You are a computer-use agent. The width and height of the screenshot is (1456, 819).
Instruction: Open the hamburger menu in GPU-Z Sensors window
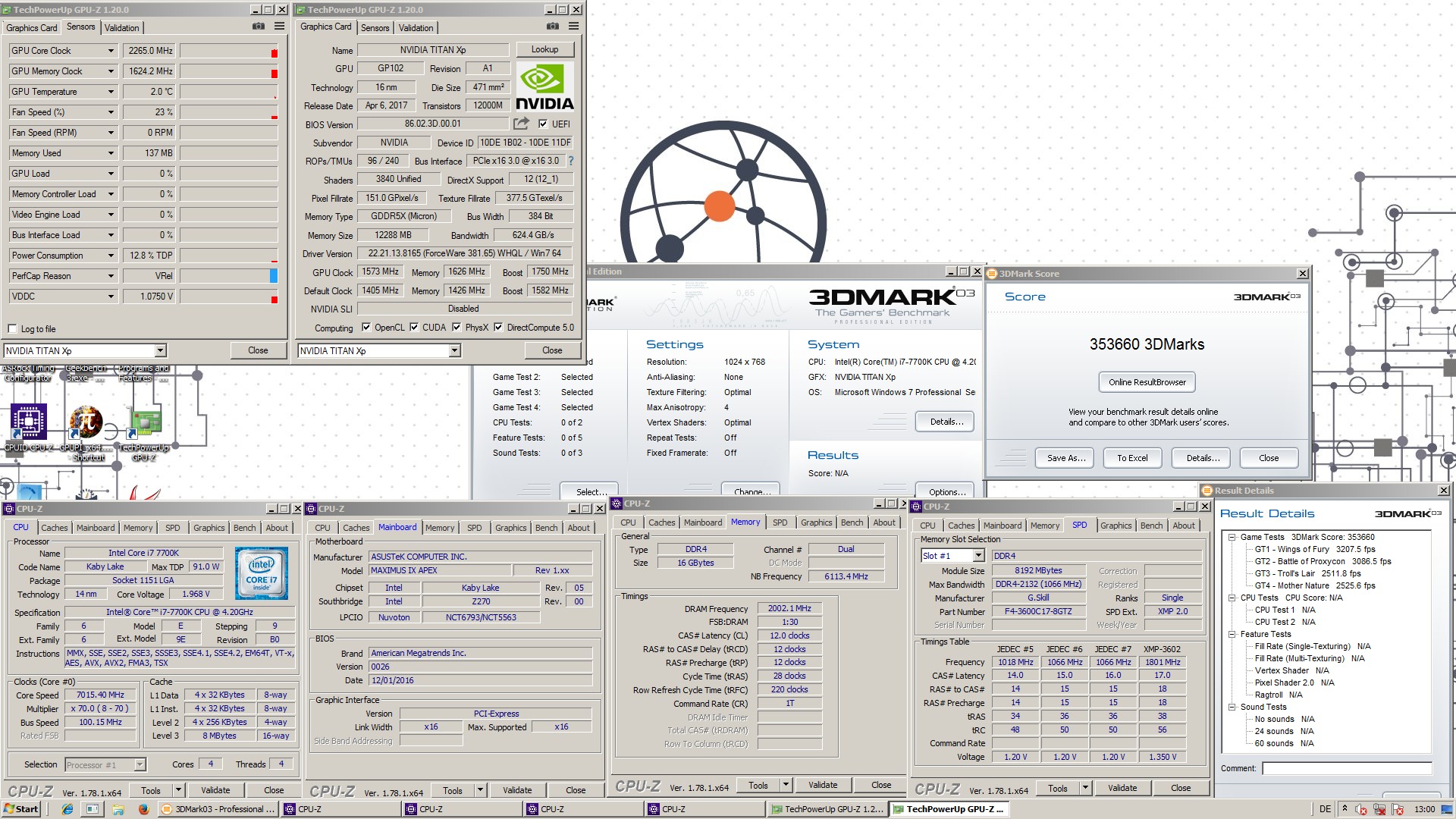(279, 27)
